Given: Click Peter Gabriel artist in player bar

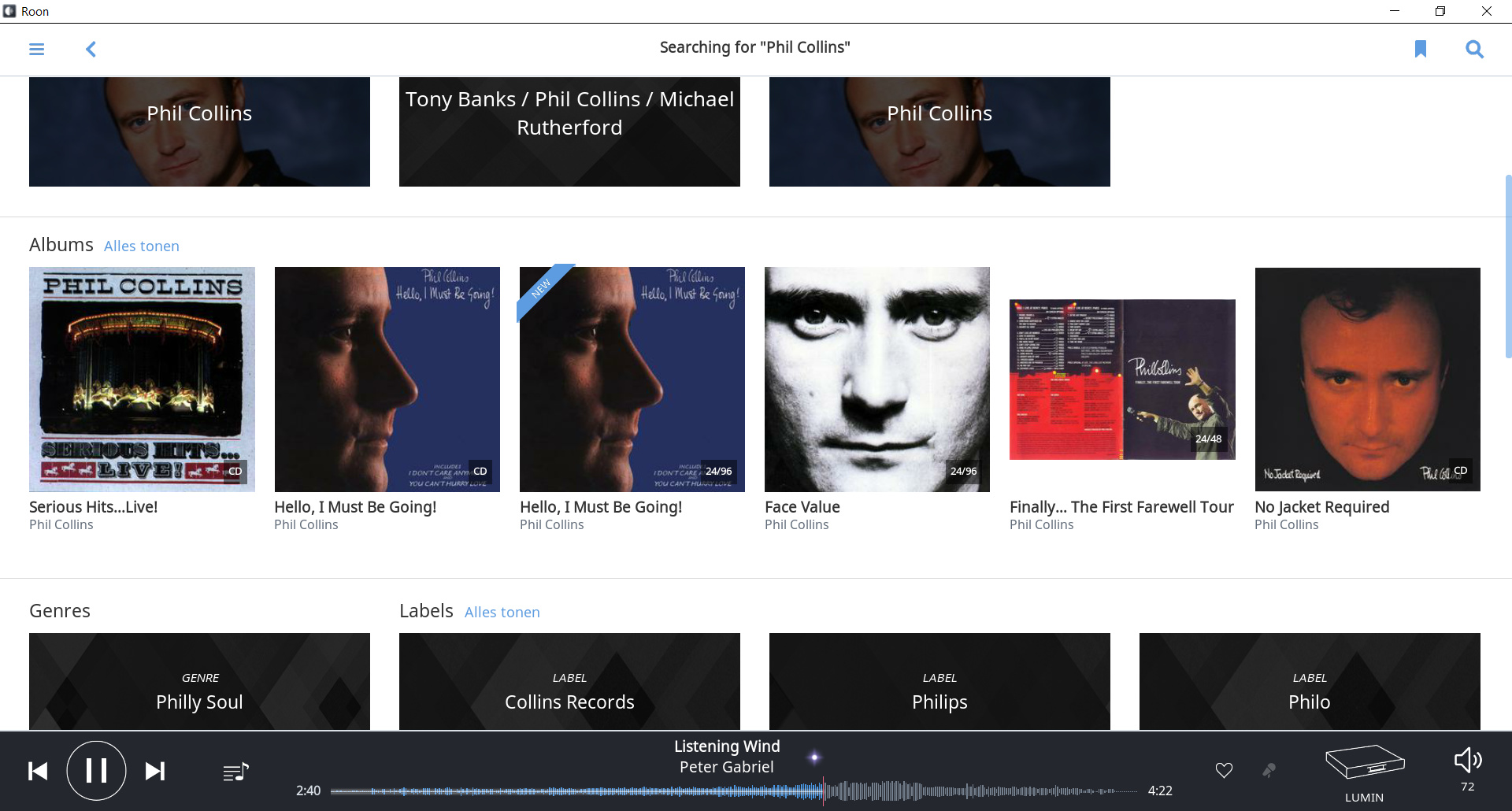Looking at the screenshot, I should point(727,767).
